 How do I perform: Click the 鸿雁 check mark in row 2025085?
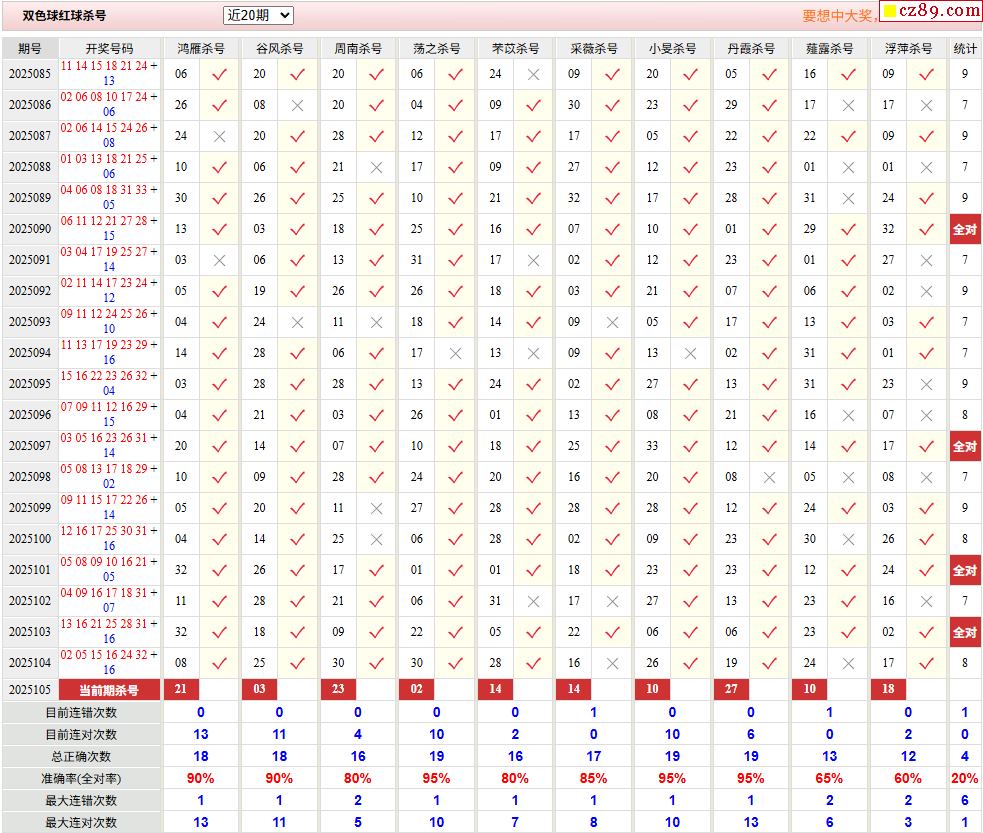(219, 74)
